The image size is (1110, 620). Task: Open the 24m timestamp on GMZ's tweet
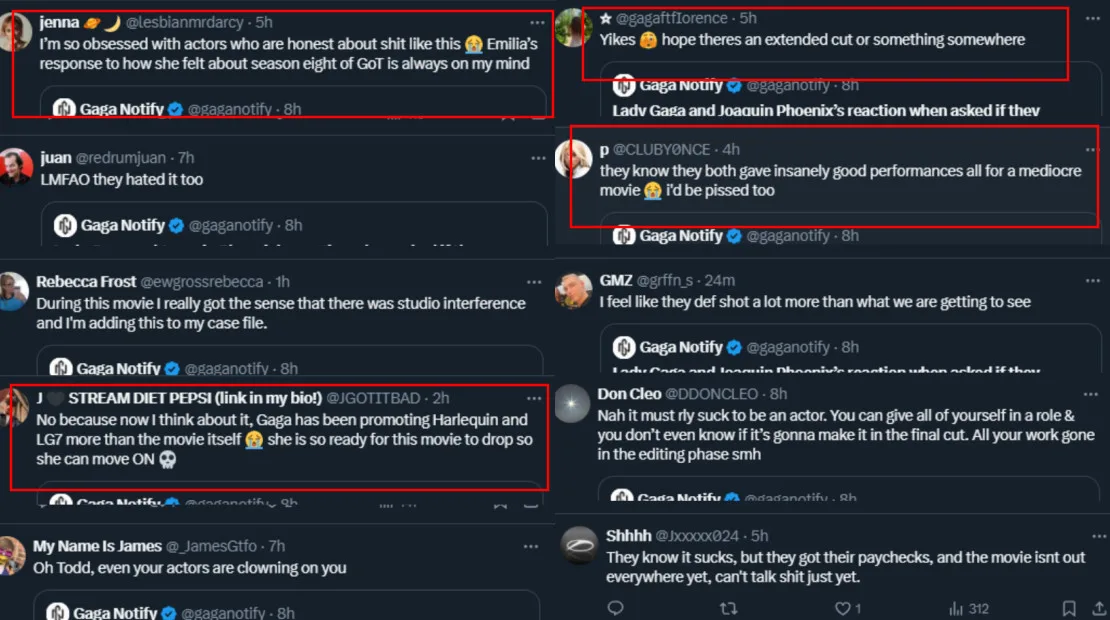pos(719,280)
